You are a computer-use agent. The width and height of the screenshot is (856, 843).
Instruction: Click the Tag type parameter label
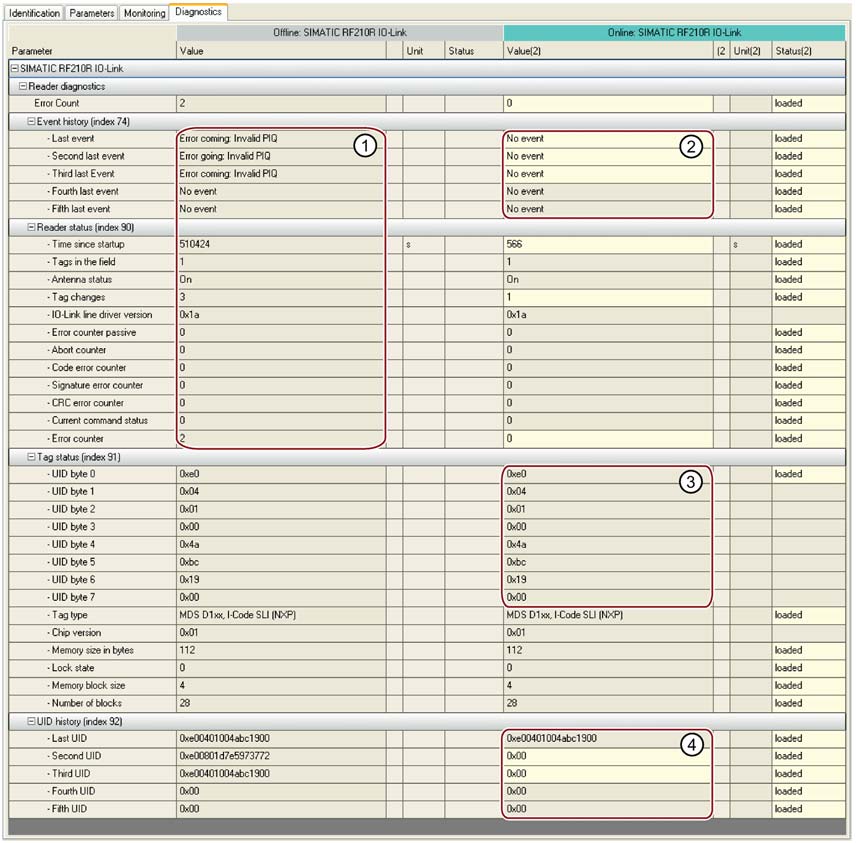[x=69, y=615]
